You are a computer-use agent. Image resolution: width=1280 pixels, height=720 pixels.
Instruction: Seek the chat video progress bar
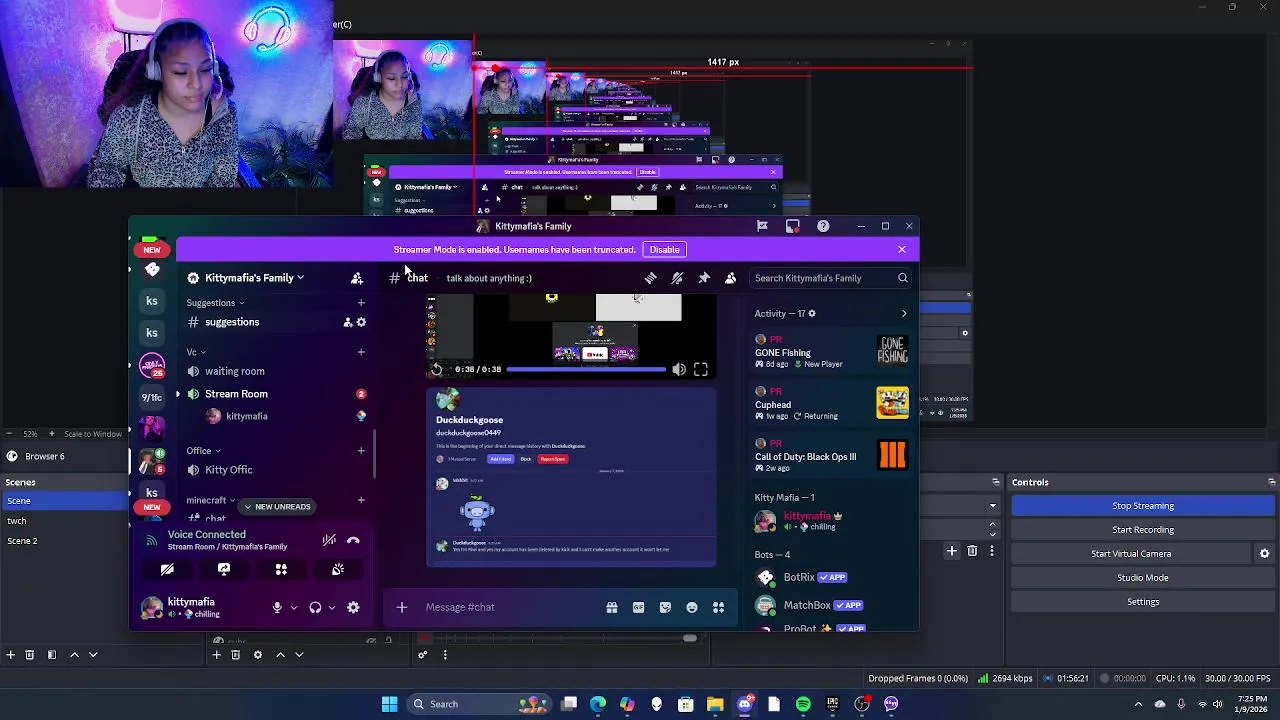click(586, 370)
